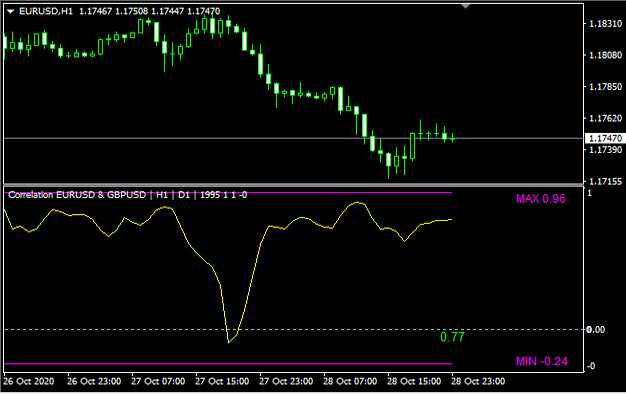Click the lower magenta MIN line
Image resolution: width=626 pixels, height=394 pixels.
click(228, 364)
